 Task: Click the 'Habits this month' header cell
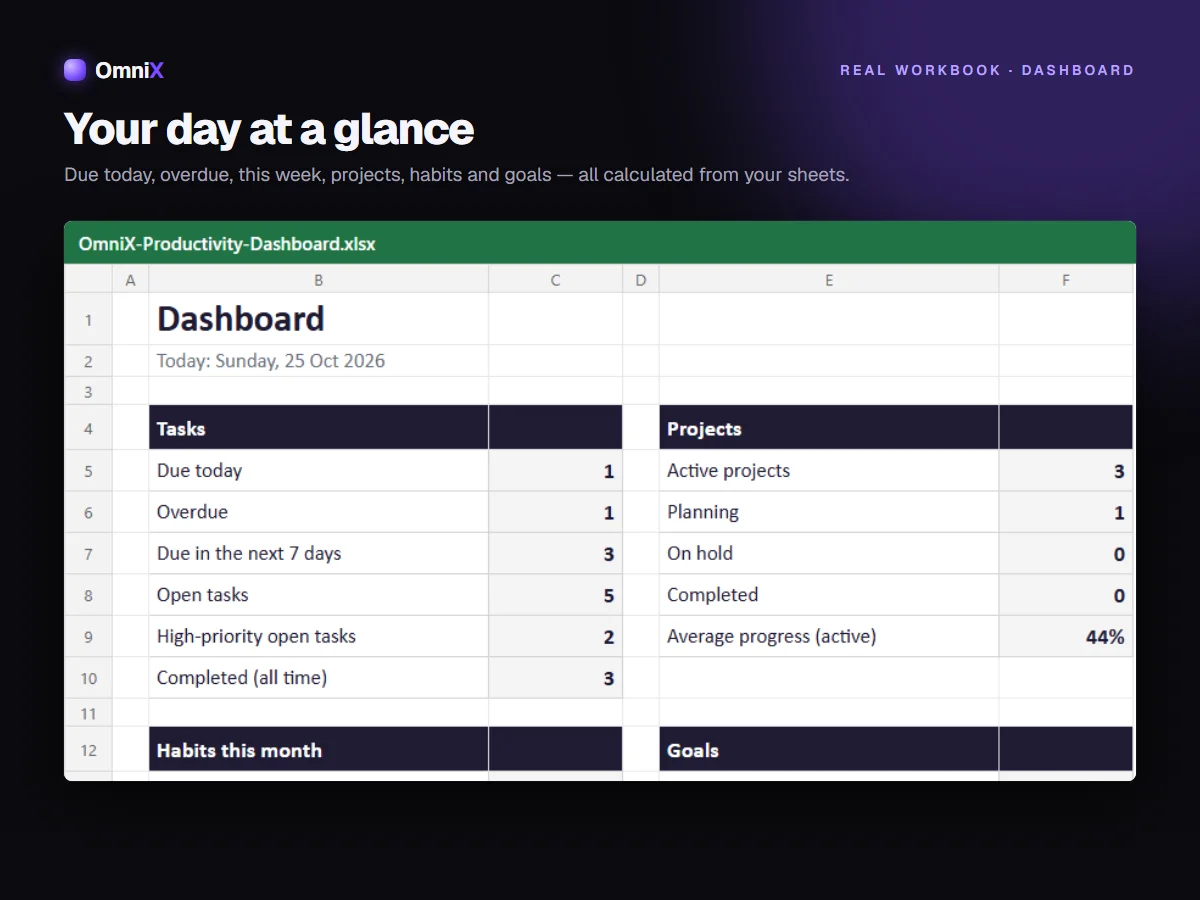[318, 750]
